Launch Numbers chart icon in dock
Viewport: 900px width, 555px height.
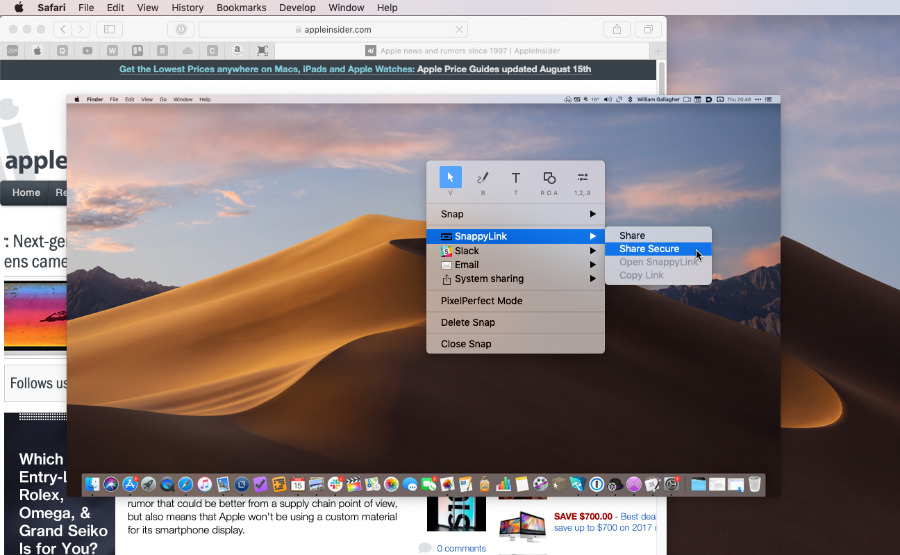503,484
